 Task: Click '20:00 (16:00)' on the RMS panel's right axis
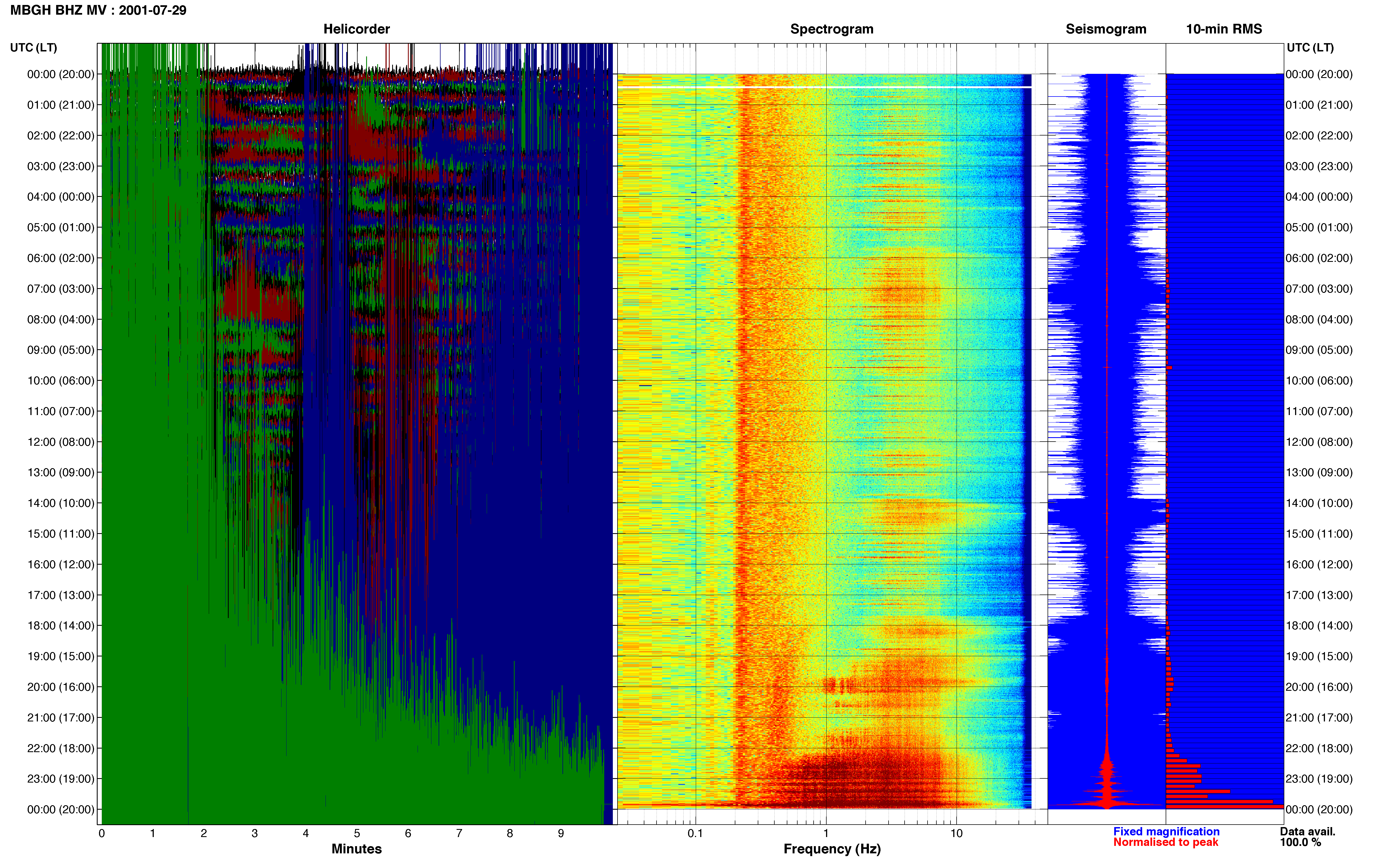[x=1319, y=687]
